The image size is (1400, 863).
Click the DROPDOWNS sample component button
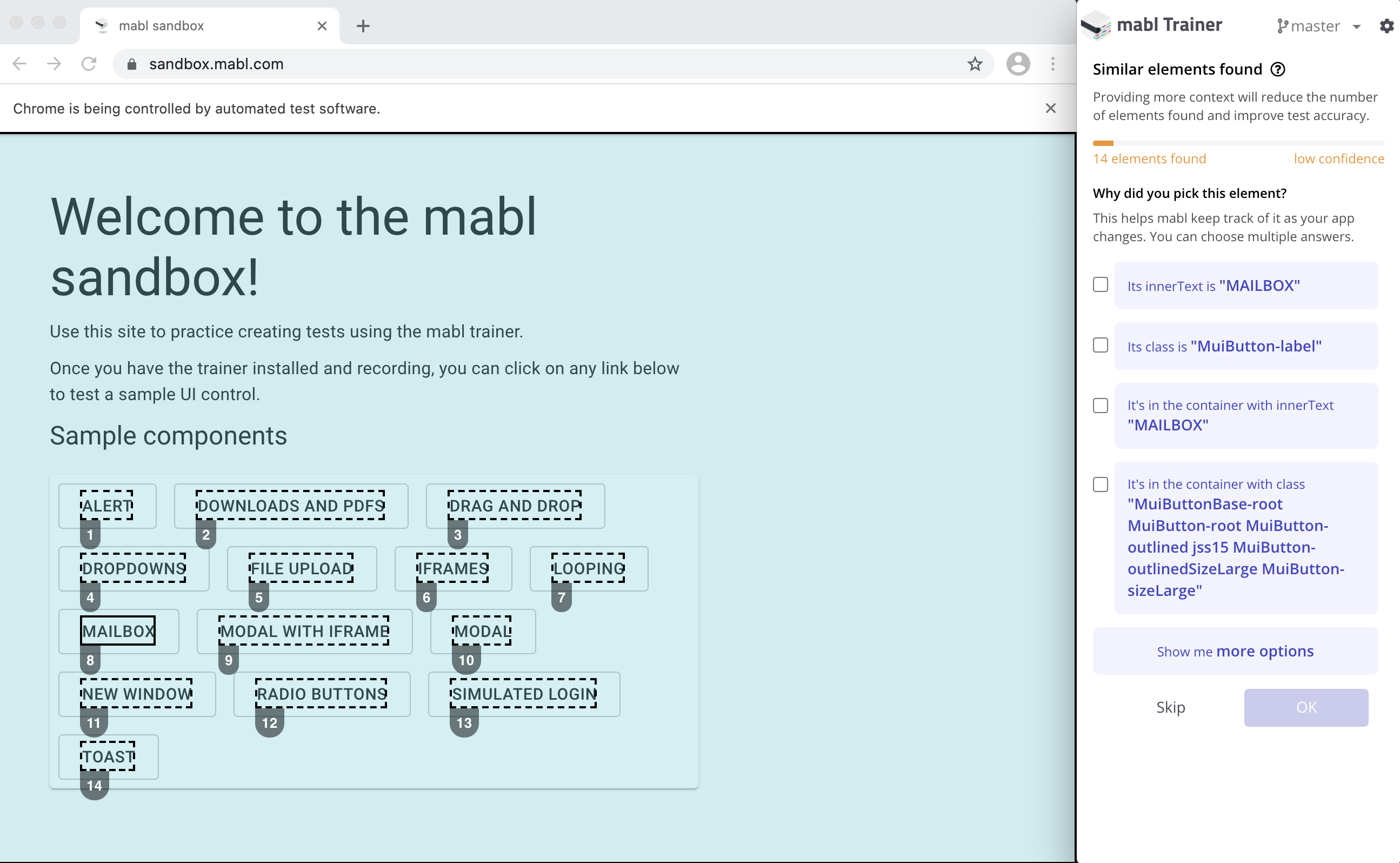tap(134, 568)
